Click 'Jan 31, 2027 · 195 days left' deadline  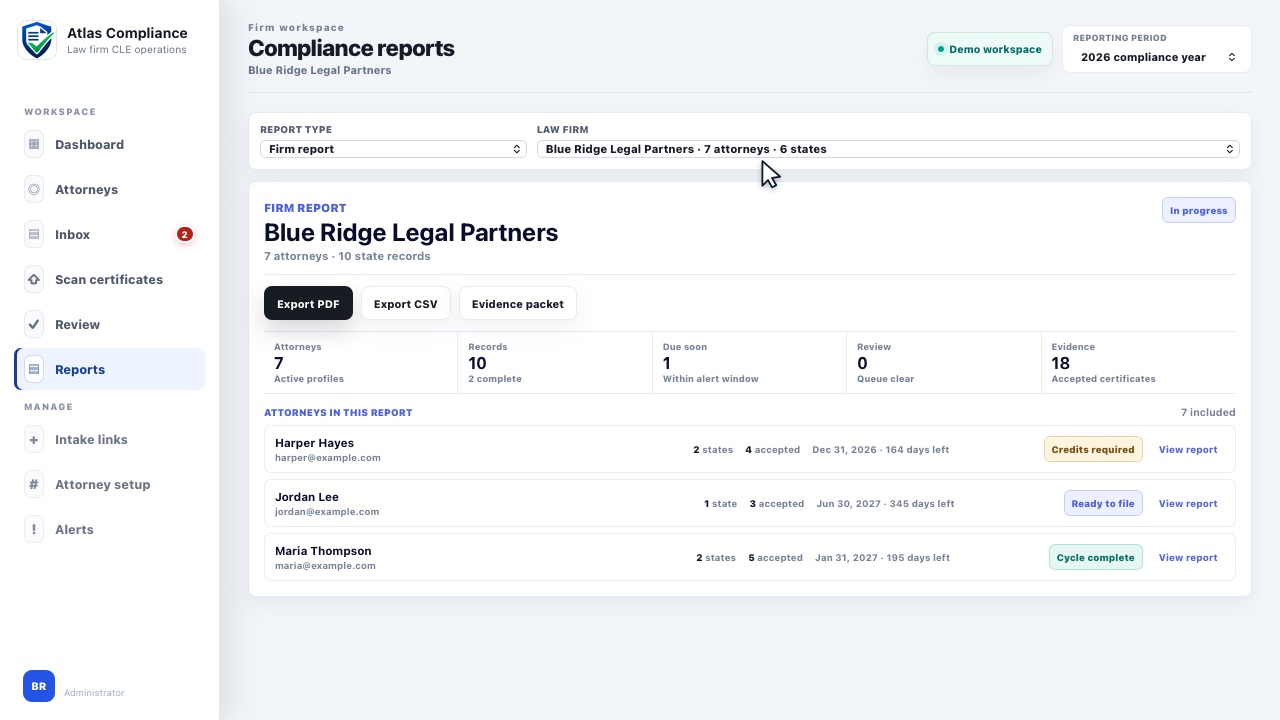[882, 558]
